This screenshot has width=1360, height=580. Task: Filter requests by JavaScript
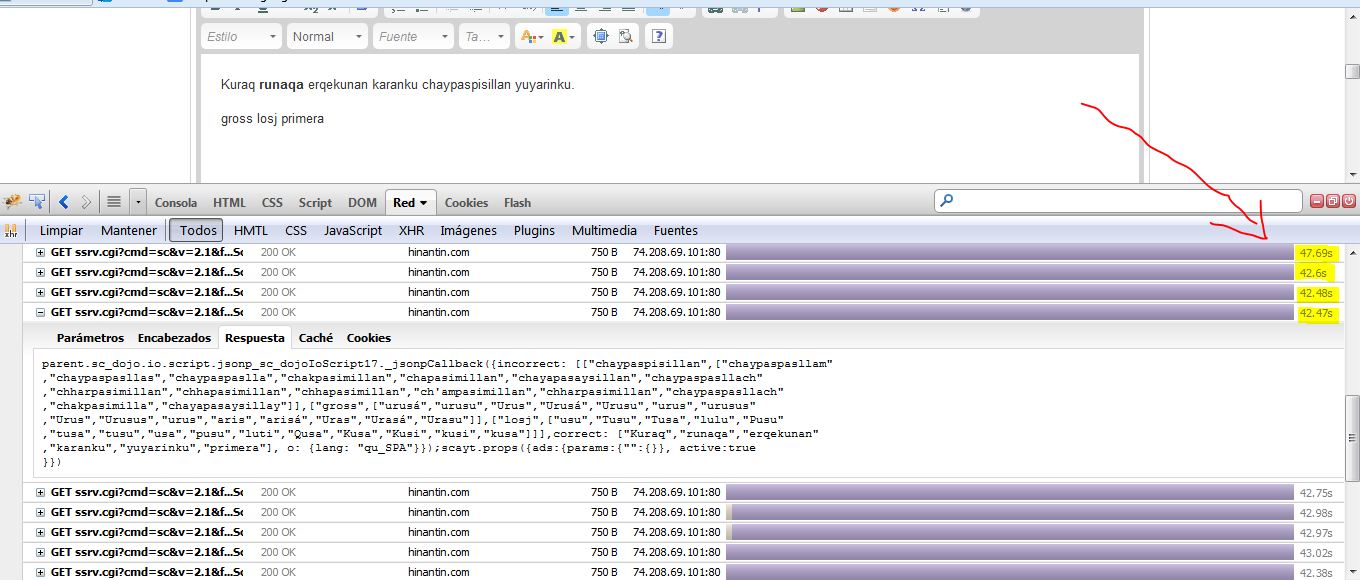352,231
